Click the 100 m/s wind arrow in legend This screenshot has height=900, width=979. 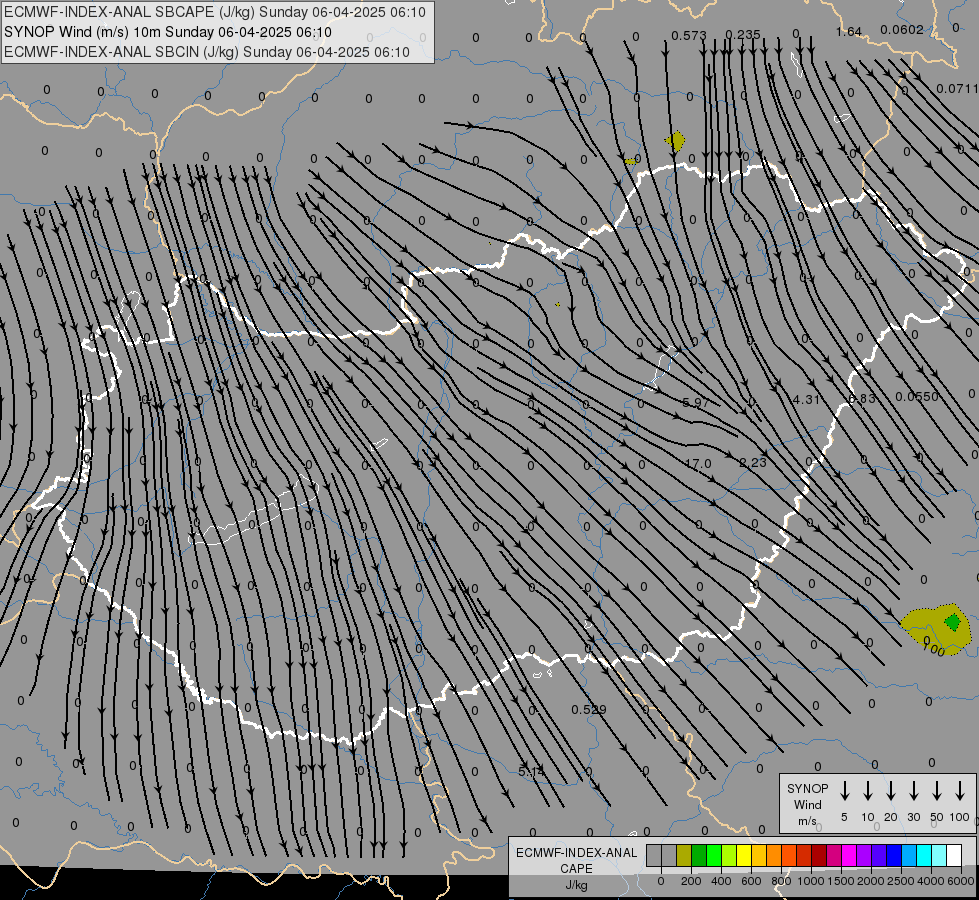(960, 791)
